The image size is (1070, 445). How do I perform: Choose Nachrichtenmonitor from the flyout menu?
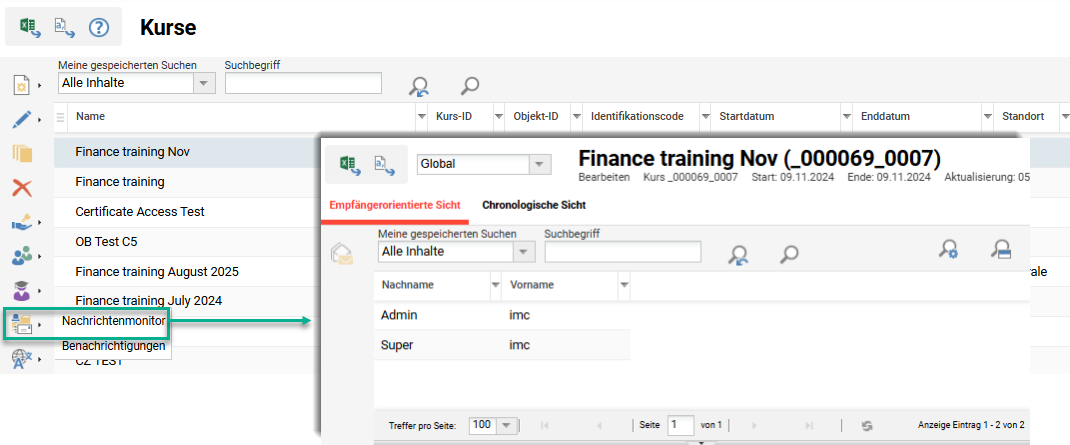[x=113, y=321]
